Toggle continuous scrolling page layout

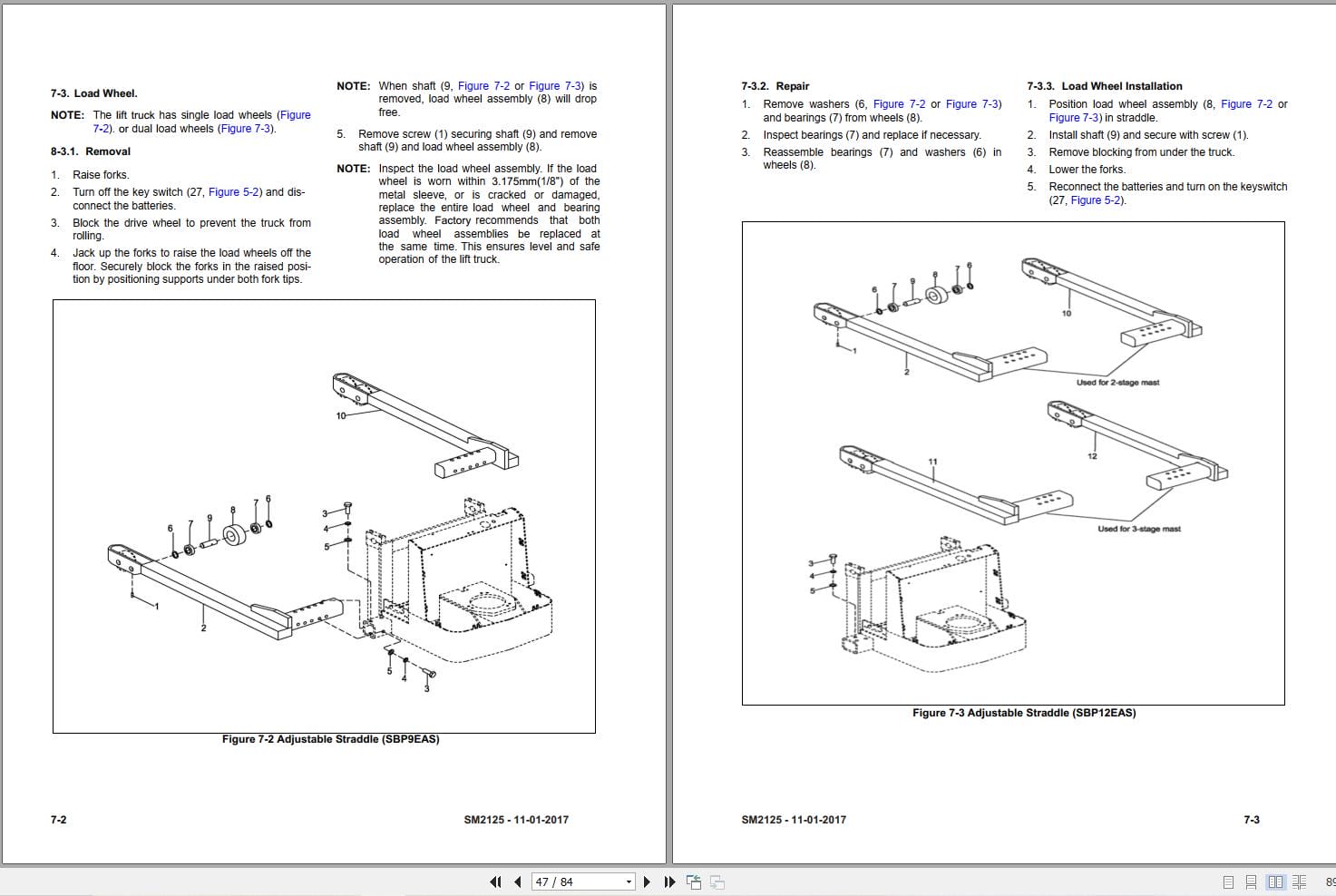coord(1252,881)
